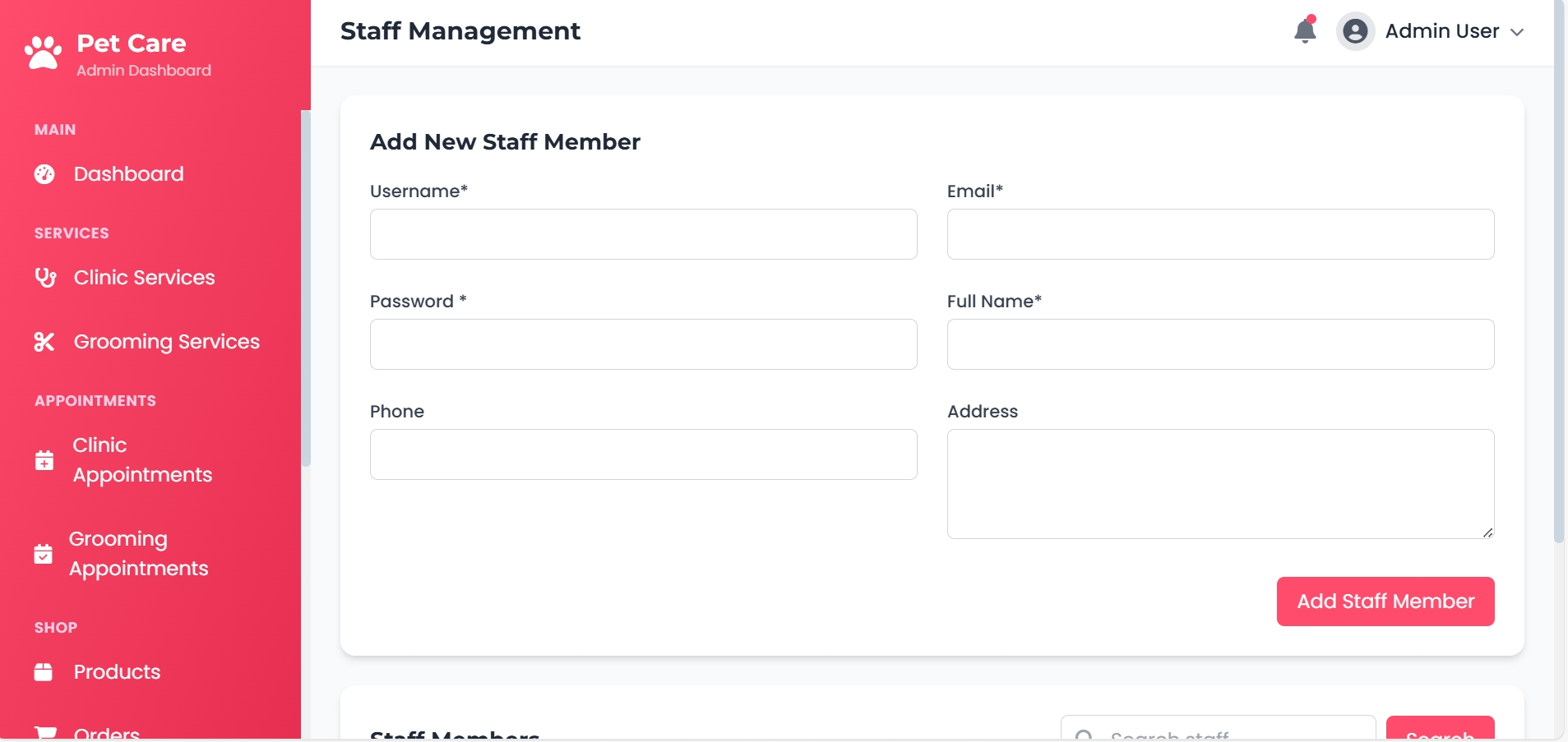
Task: Select the Password input field
Action: [x=643, y=344]
